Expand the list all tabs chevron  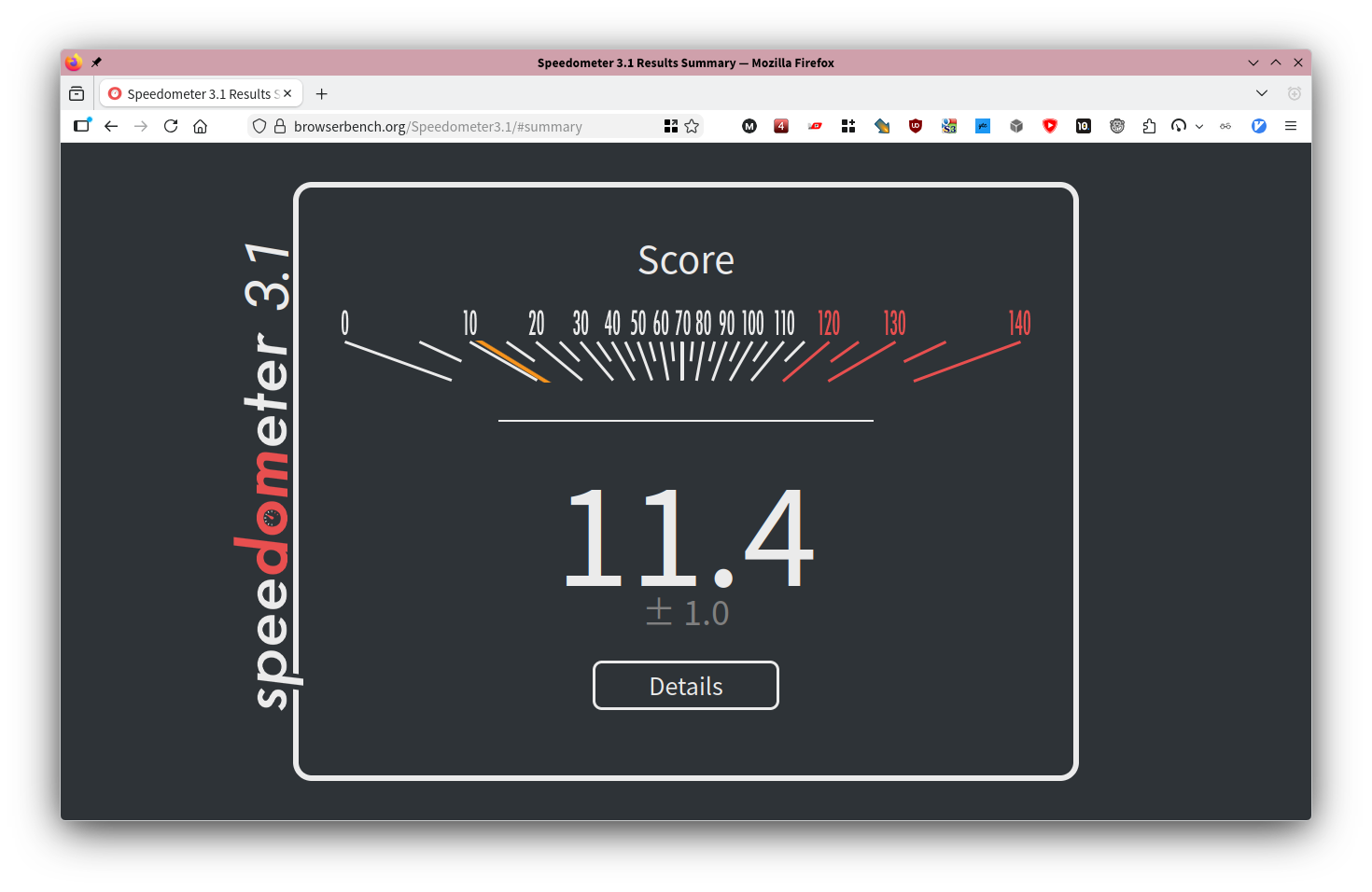click(x=1262, y=93)
